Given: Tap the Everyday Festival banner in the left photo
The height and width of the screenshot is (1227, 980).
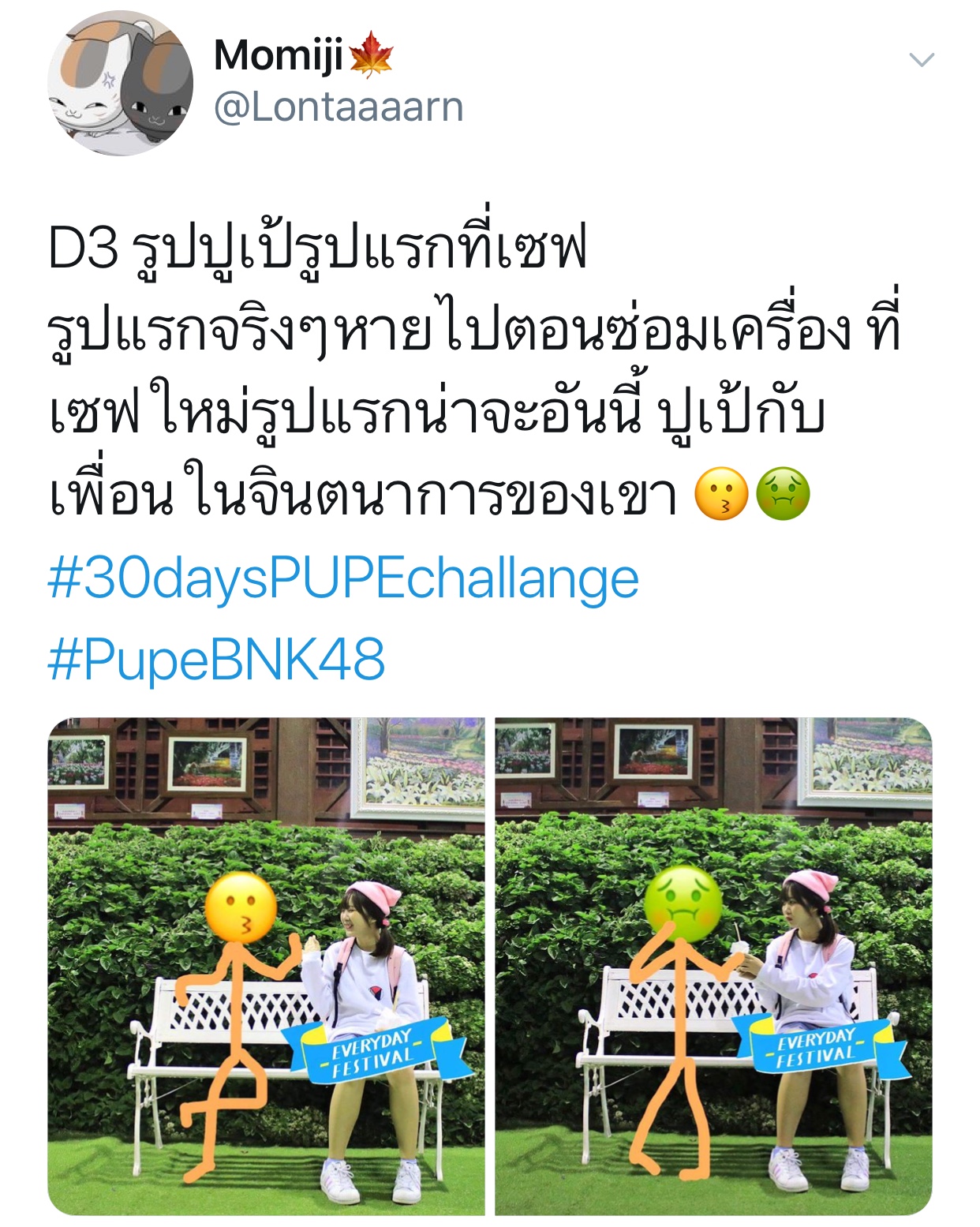Looking at the screenshot, I should [x=376, y=1051].
